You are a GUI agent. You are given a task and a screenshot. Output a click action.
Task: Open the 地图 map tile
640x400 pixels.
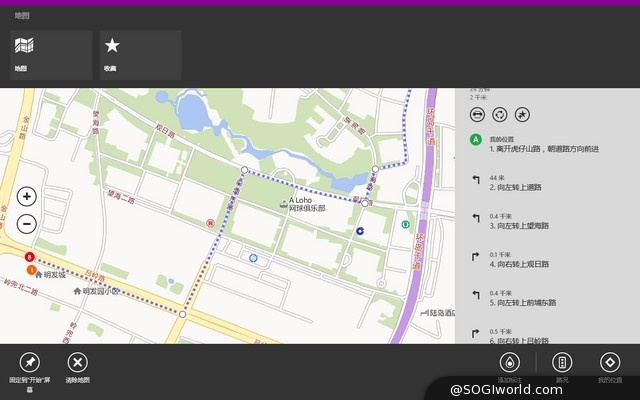51,55
